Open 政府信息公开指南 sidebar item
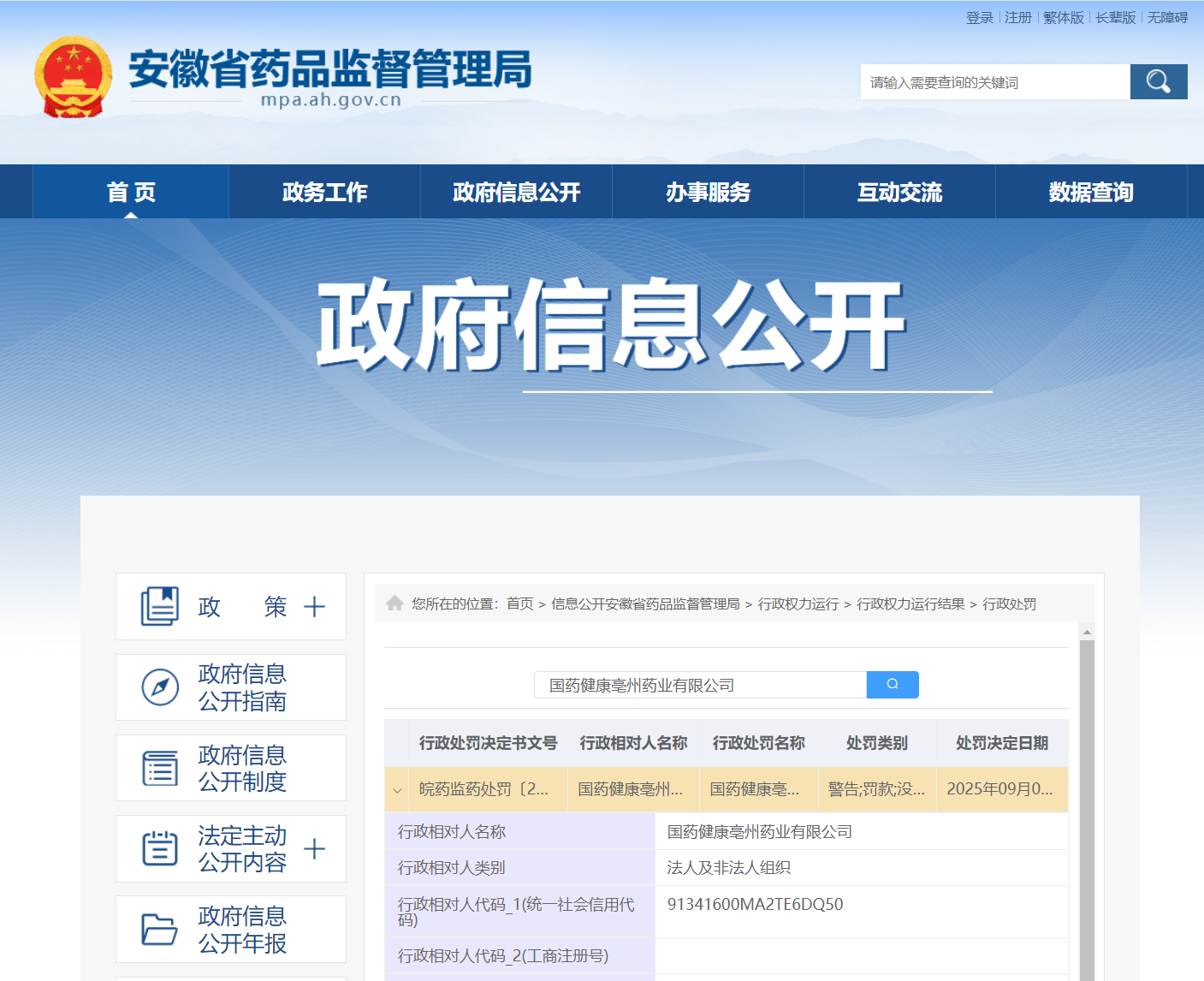This screenshot has height=981, width=1204. (x=231, y=687)
